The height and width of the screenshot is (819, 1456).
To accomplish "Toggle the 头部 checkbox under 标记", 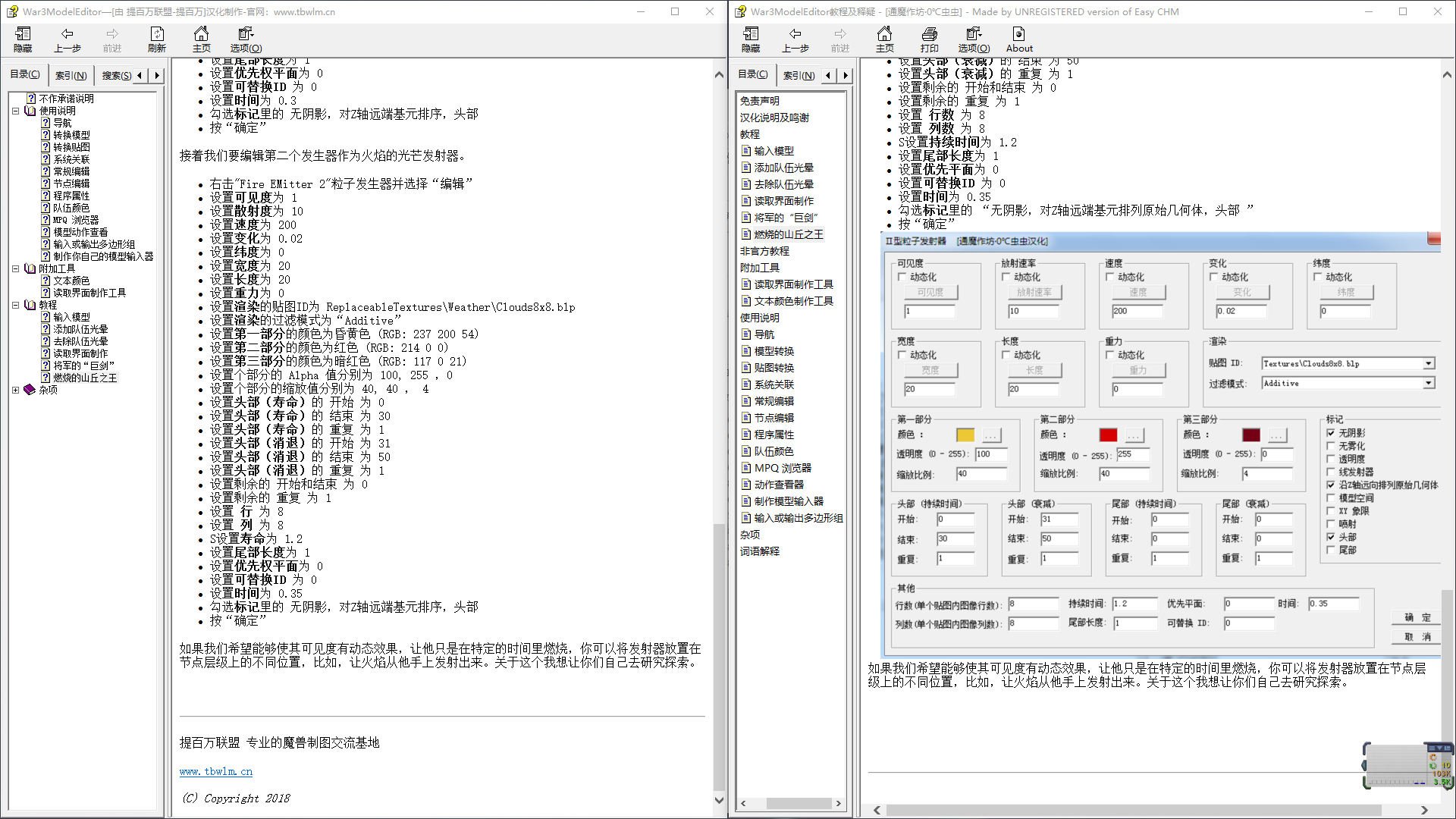I will click(x=1331, y=537).
